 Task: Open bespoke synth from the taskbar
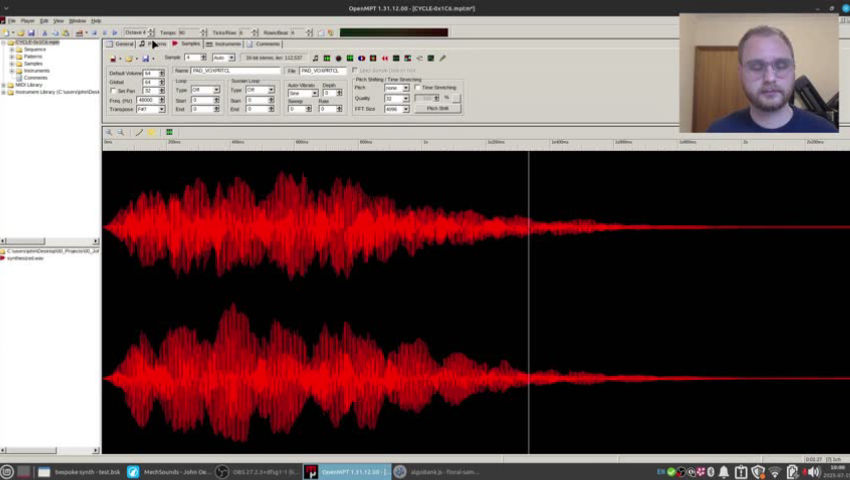tap(78, 472)
